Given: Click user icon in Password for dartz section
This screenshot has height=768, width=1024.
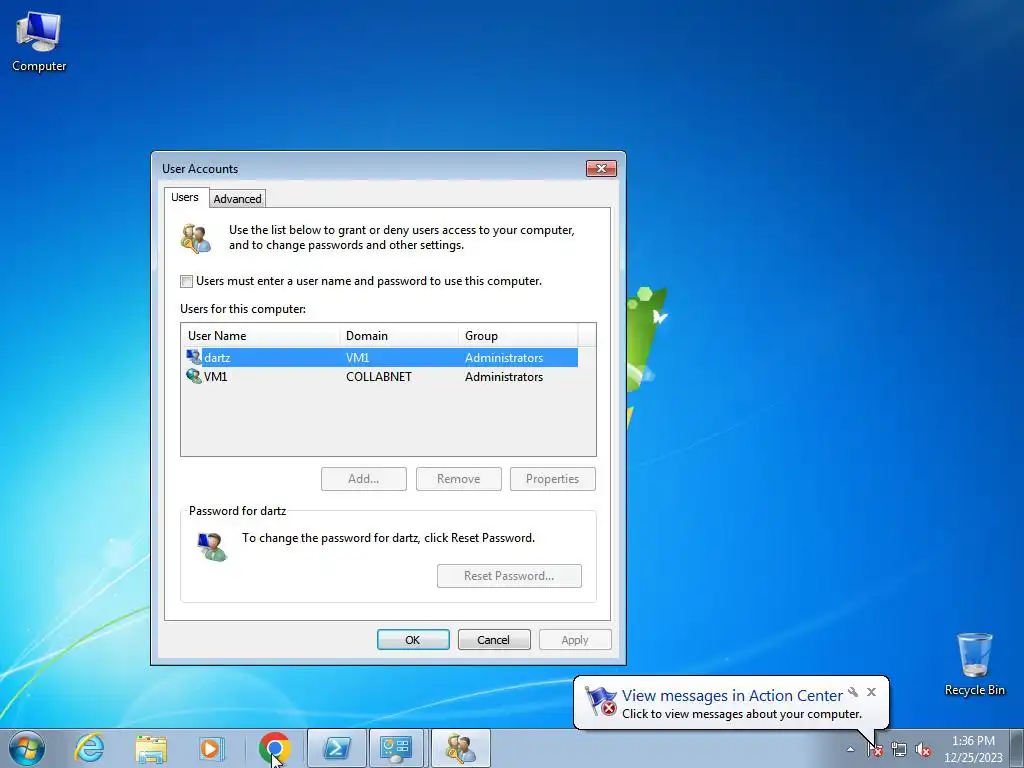Looking at the screenshot, I should click(212, 547).
